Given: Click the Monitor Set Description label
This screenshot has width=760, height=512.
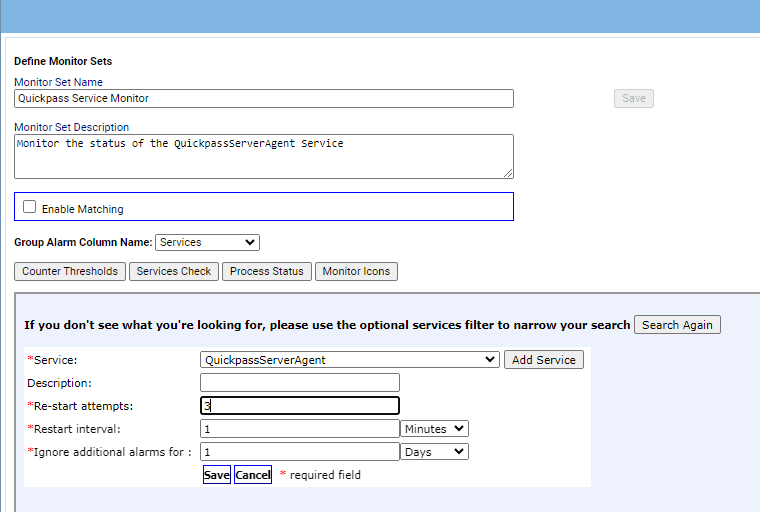Looking at the screenshot, I should click(71, 127).
